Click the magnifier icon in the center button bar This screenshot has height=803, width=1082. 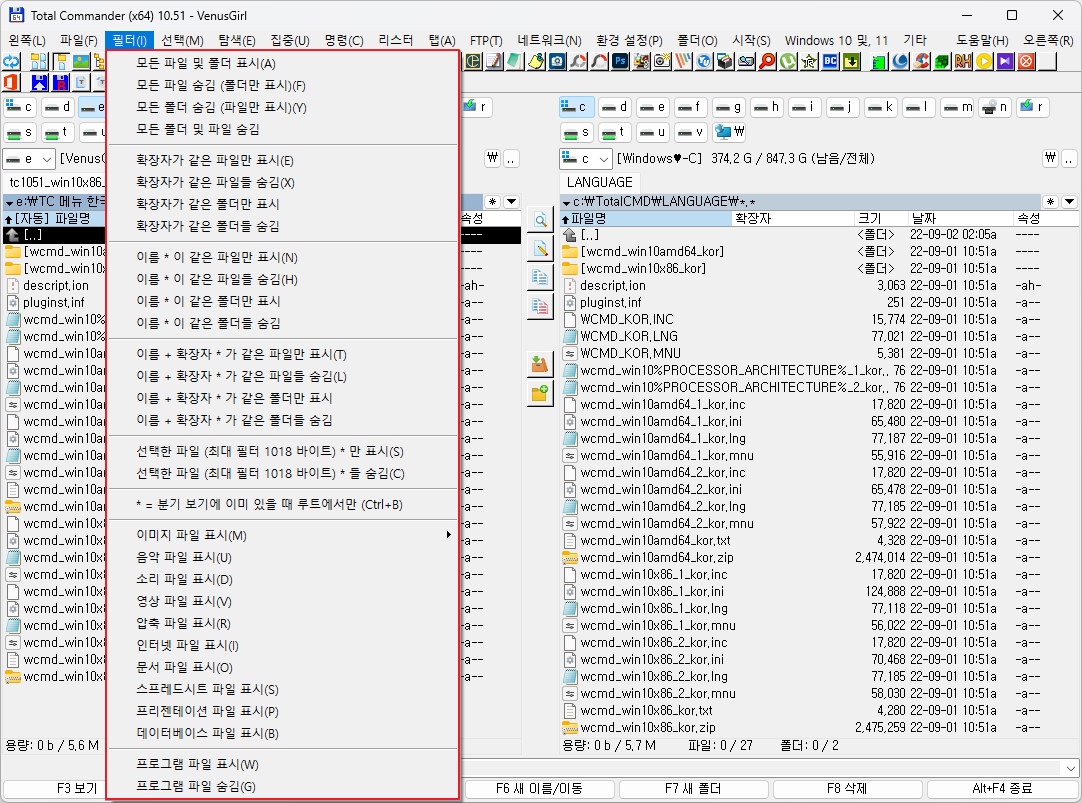pyautogui.click(x=540, y=221)
